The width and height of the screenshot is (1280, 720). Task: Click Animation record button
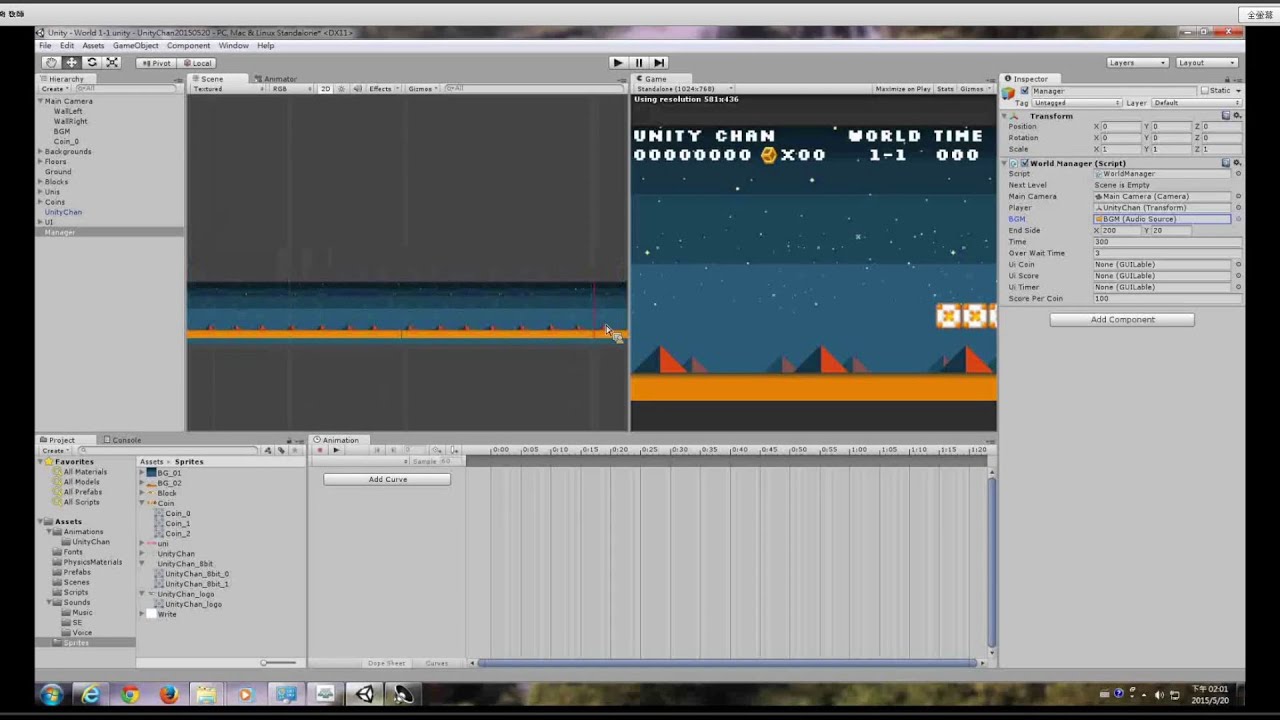point(320,450)
